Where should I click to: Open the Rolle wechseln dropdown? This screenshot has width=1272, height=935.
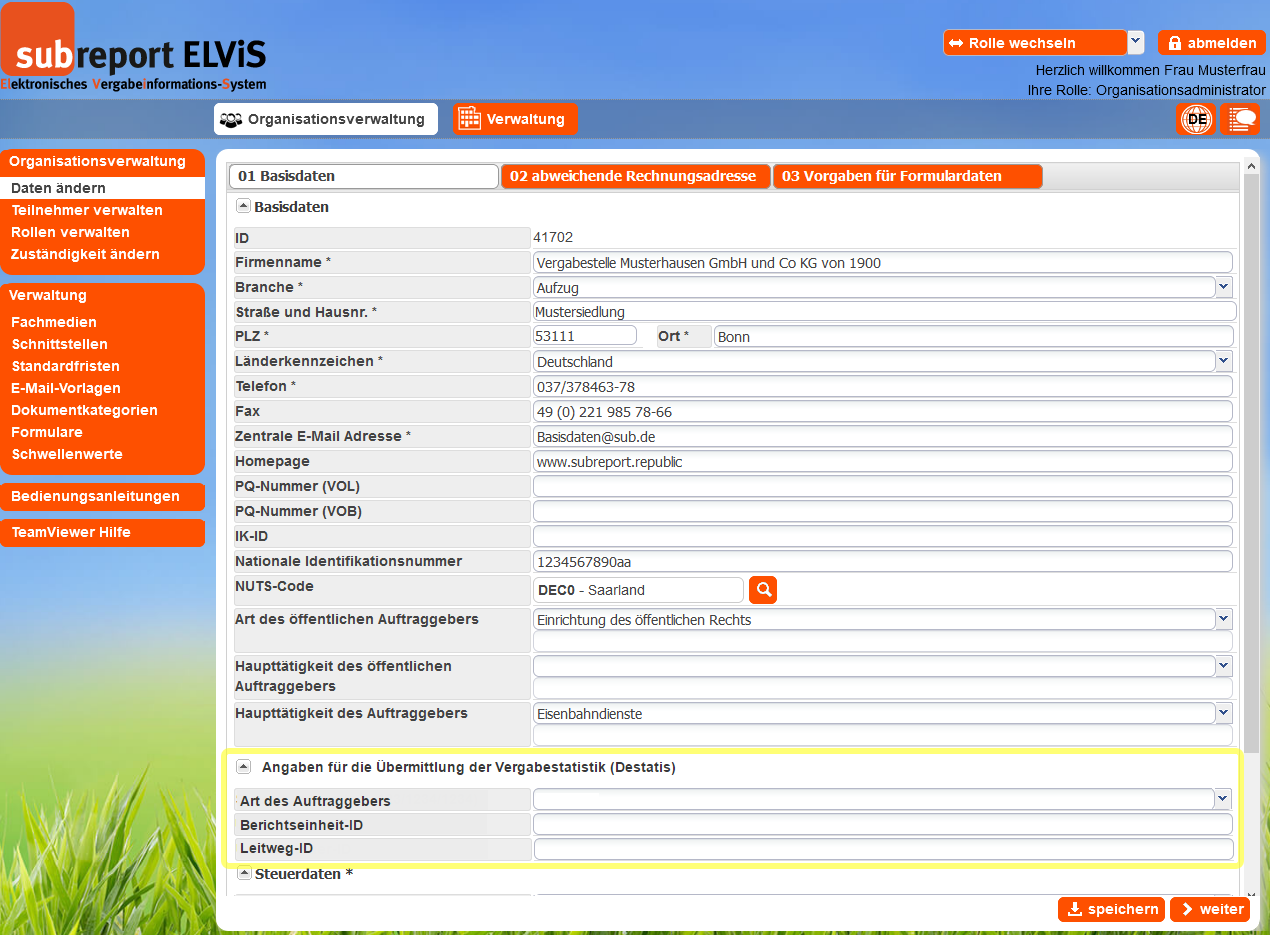tap(1135, 43)
